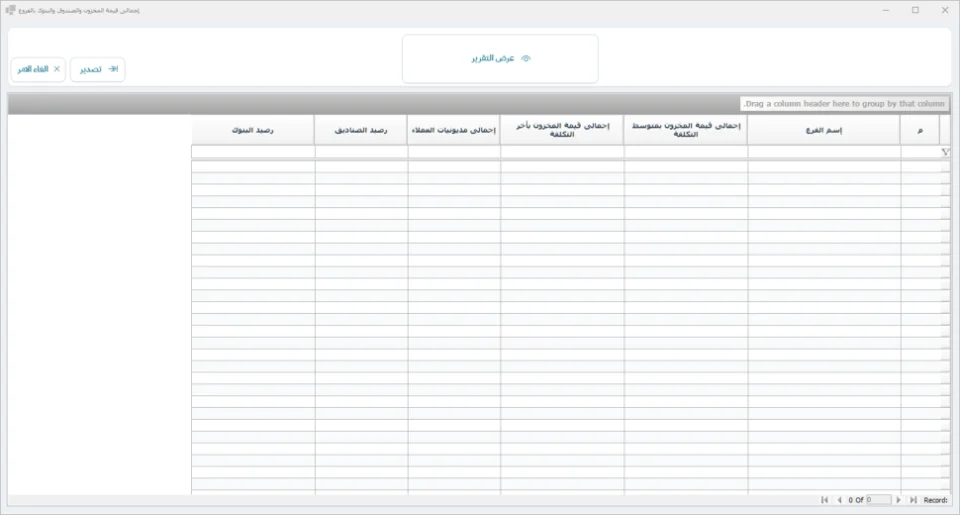Click filter cell under رصيد البنوك
The width and height of the screenshot is (960, 515).
click(253, 152)
